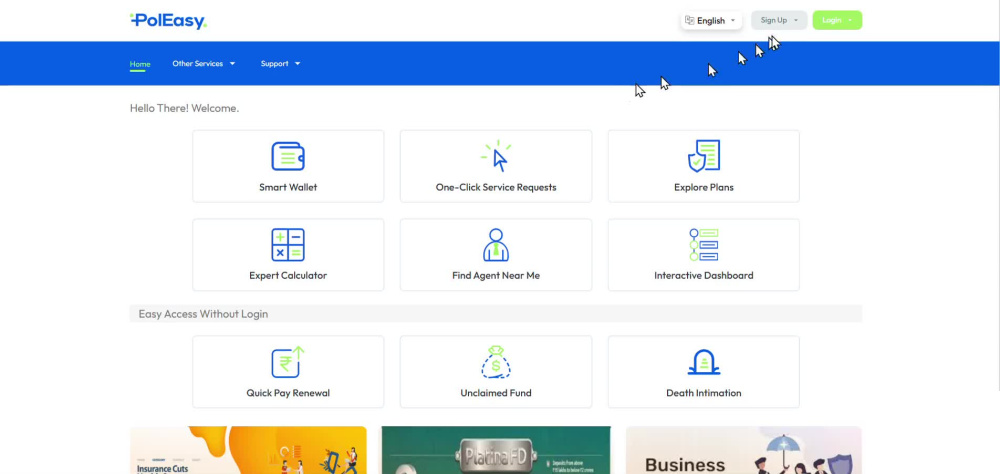Click the Quick Pay Renewal rupee icon

(x=288, y=362)
